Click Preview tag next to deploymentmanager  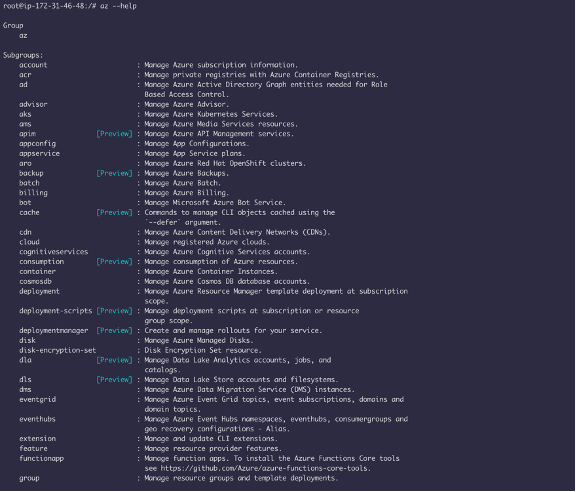[x=114, y=330]
